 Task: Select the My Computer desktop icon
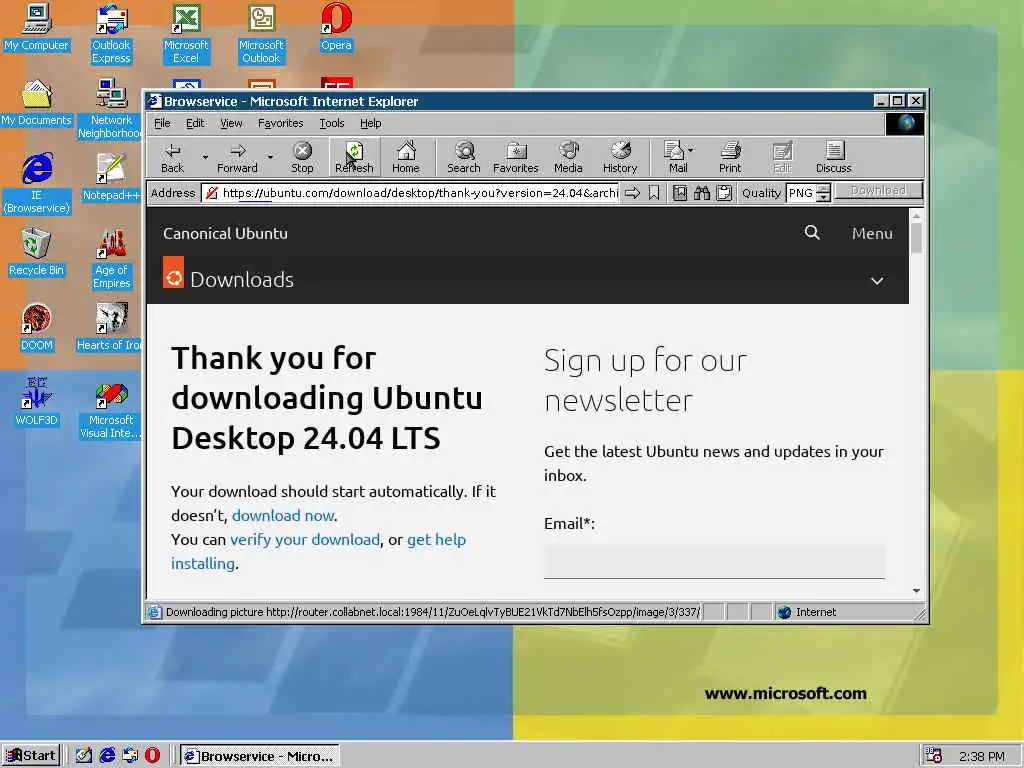tap(37, 27)
